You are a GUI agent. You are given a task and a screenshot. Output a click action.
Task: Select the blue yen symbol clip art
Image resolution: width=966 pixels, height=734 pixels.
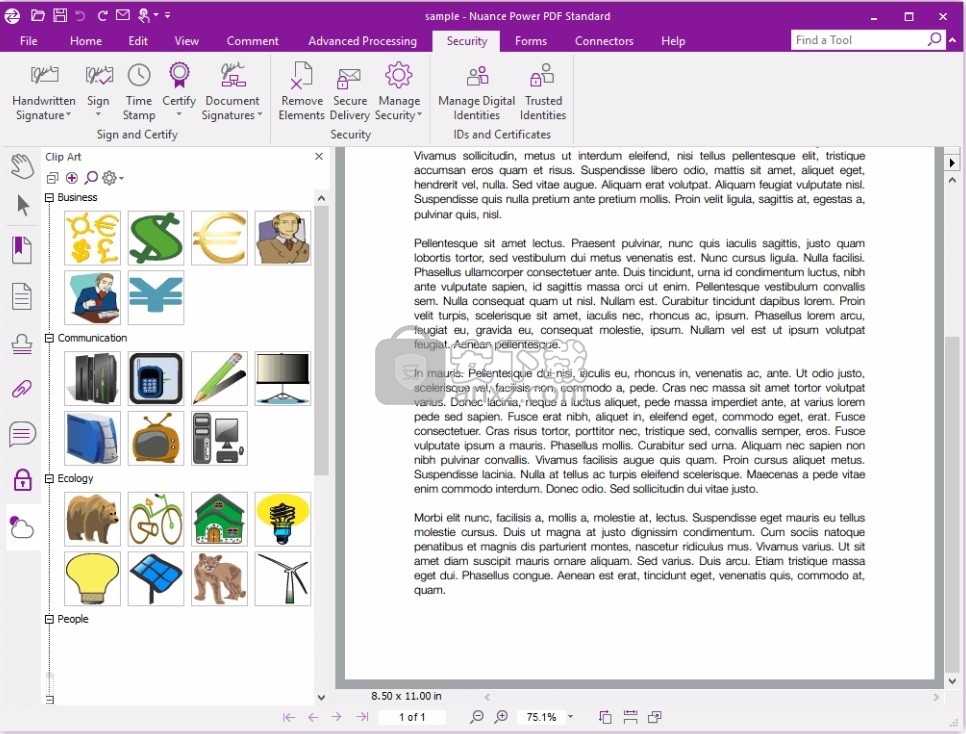click(x=156, y=297)
